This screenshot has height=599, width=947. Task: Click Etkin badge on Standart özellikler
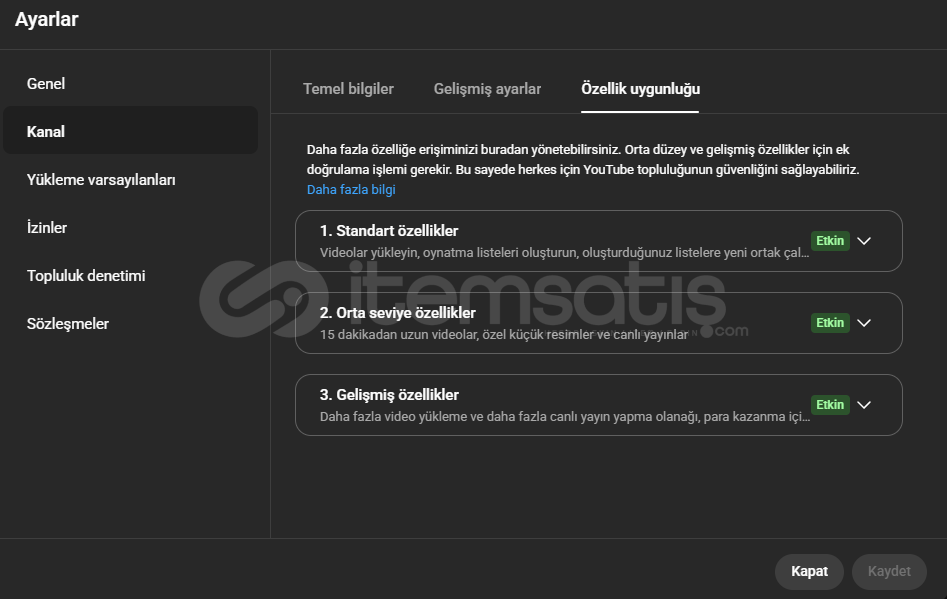[830, 241]
